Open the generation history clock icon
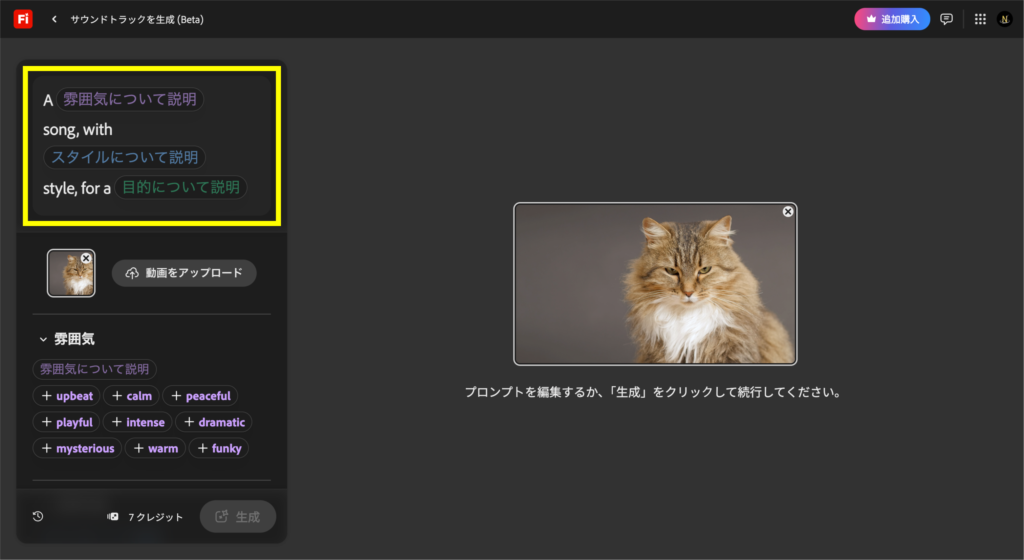 pos(38,517)
